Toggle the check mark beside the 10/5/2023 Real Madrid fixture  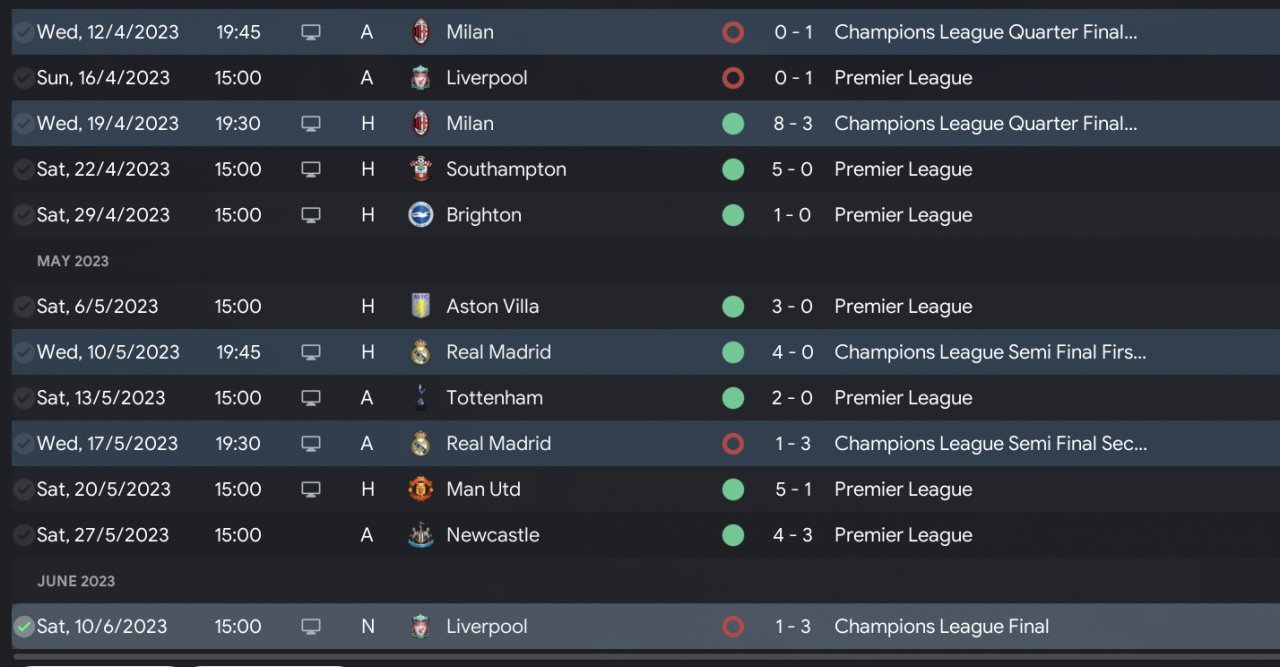tap(23, 352)
